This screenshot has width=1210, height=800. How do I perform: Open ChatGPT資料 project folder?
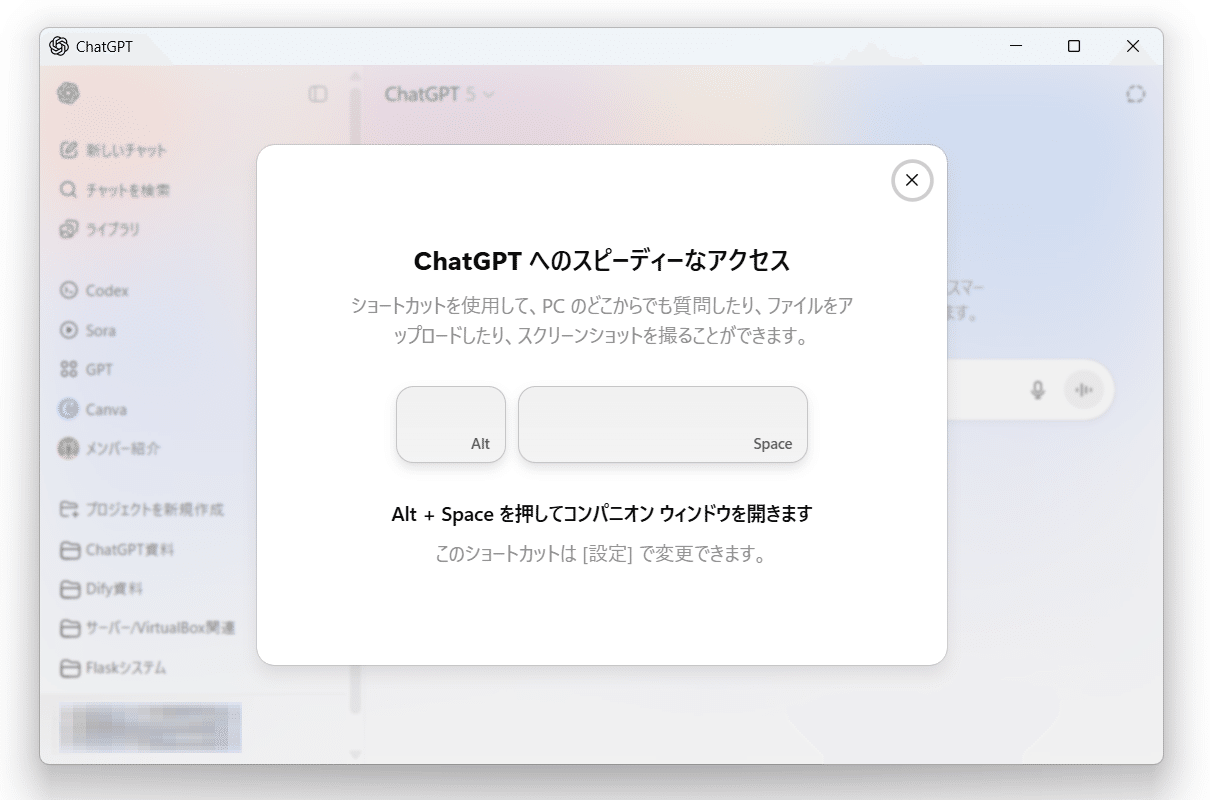(117, 550)
